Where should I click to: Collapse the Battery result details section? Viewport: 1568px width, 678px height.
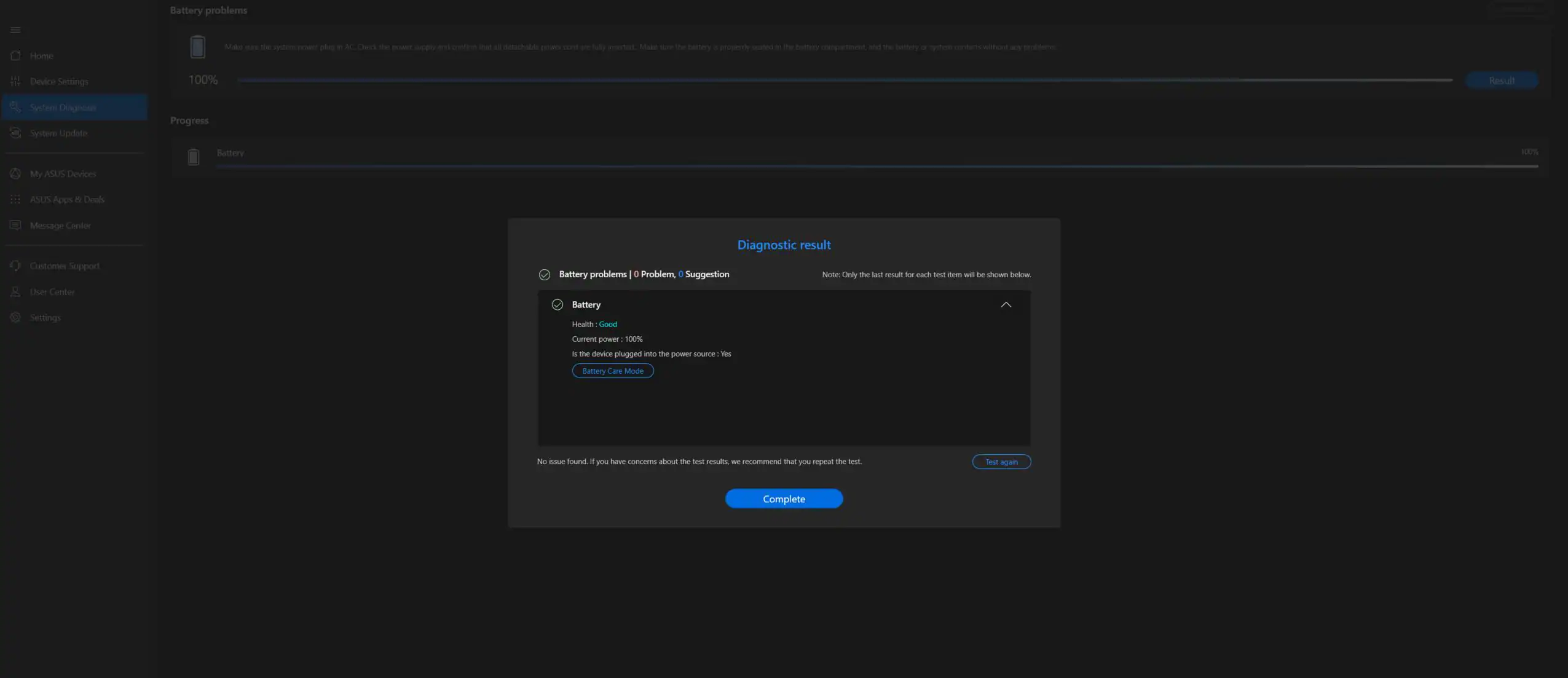coord(1006,304)
